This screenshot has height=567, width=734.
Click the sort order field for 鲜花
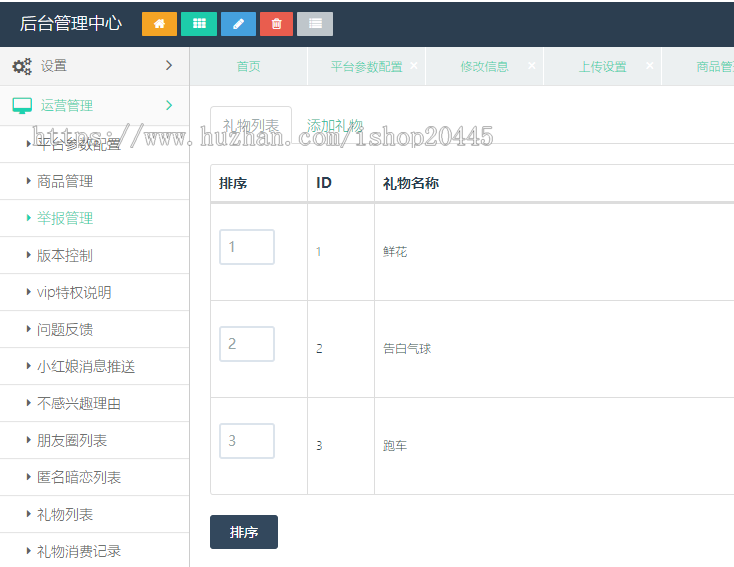coord(246,247)
